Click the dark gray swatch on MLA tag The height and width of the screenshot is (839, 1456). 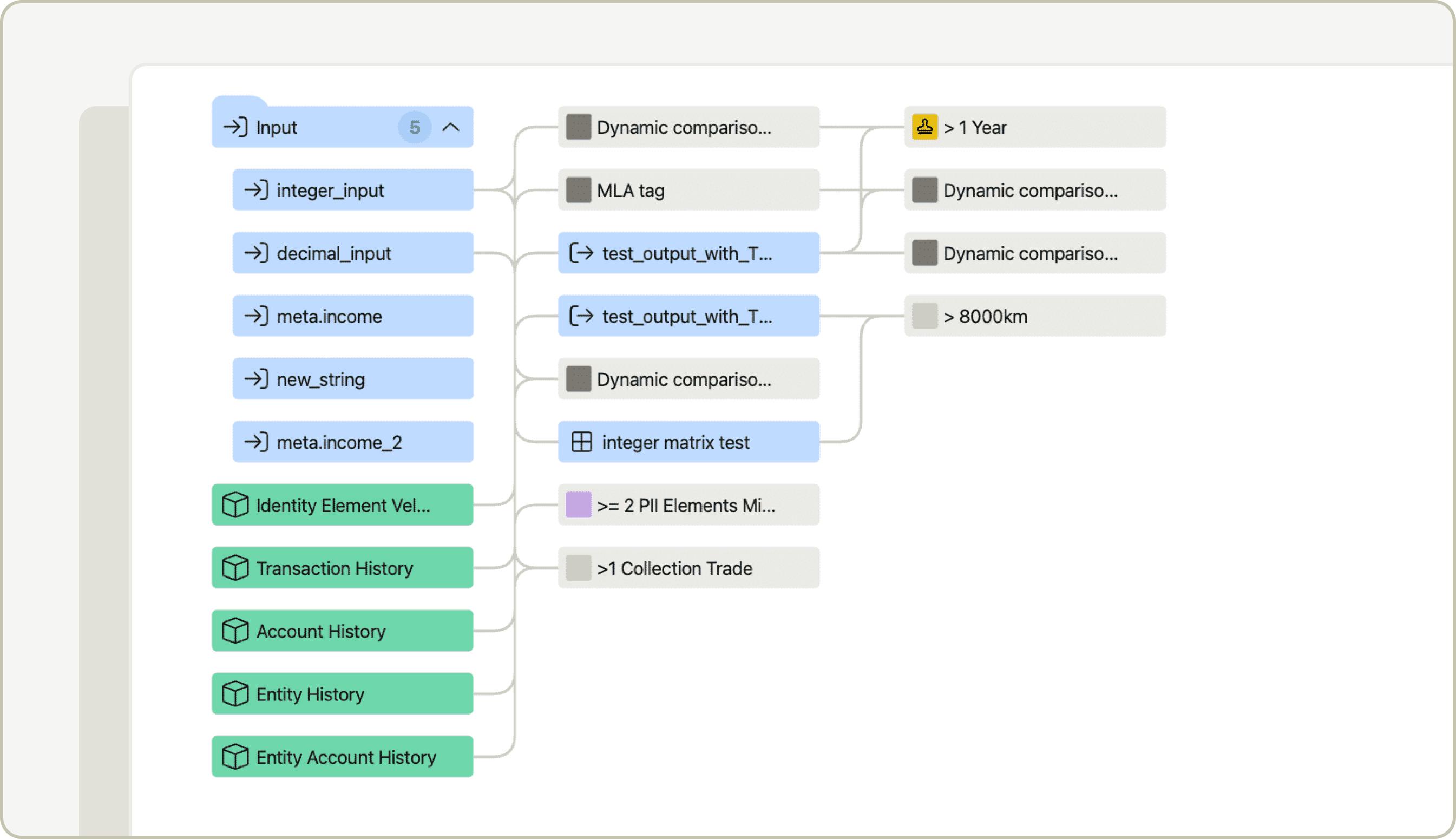point(578,190)
